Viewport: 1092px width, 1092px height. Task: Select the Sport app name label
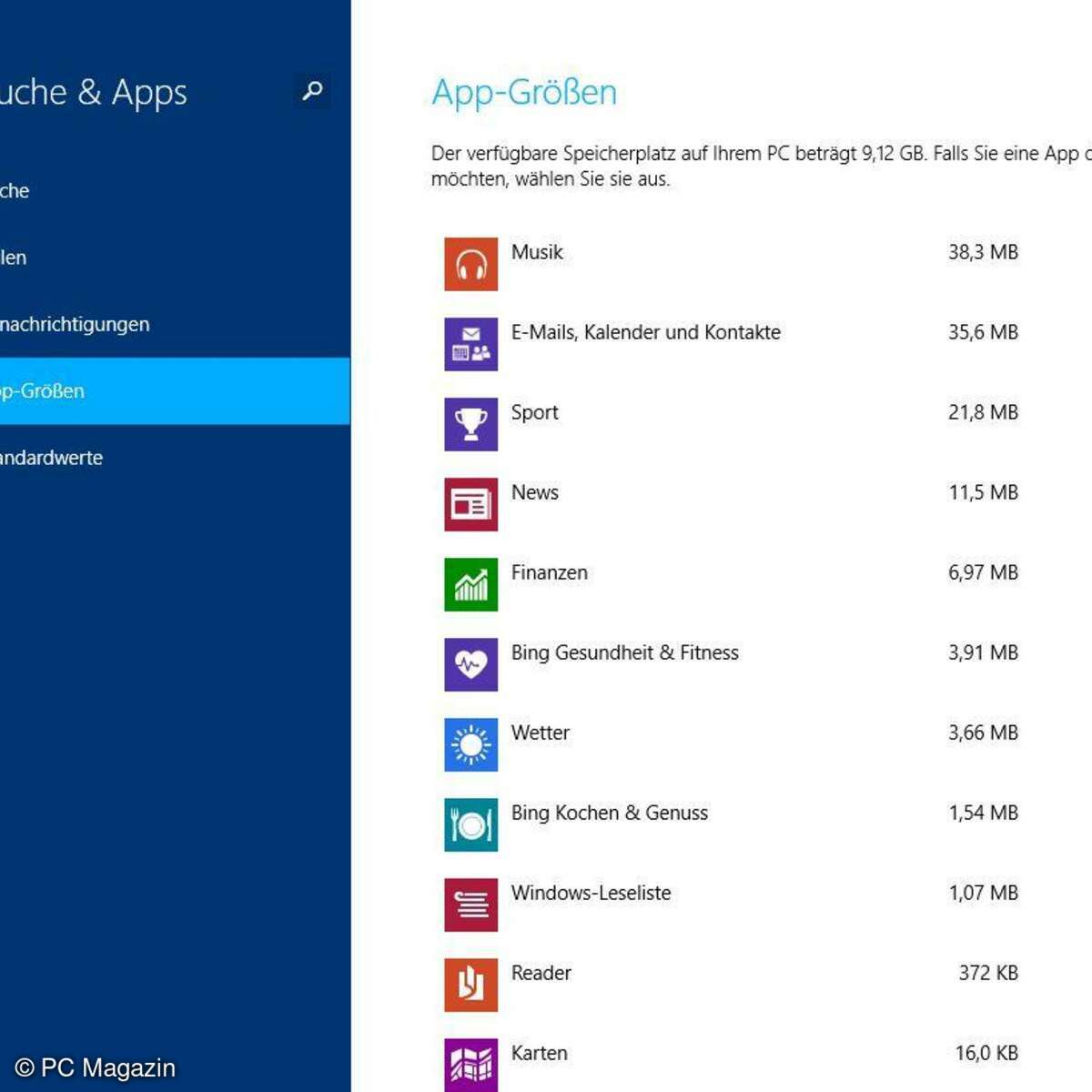pyautogui.click(x=534, y=412)
